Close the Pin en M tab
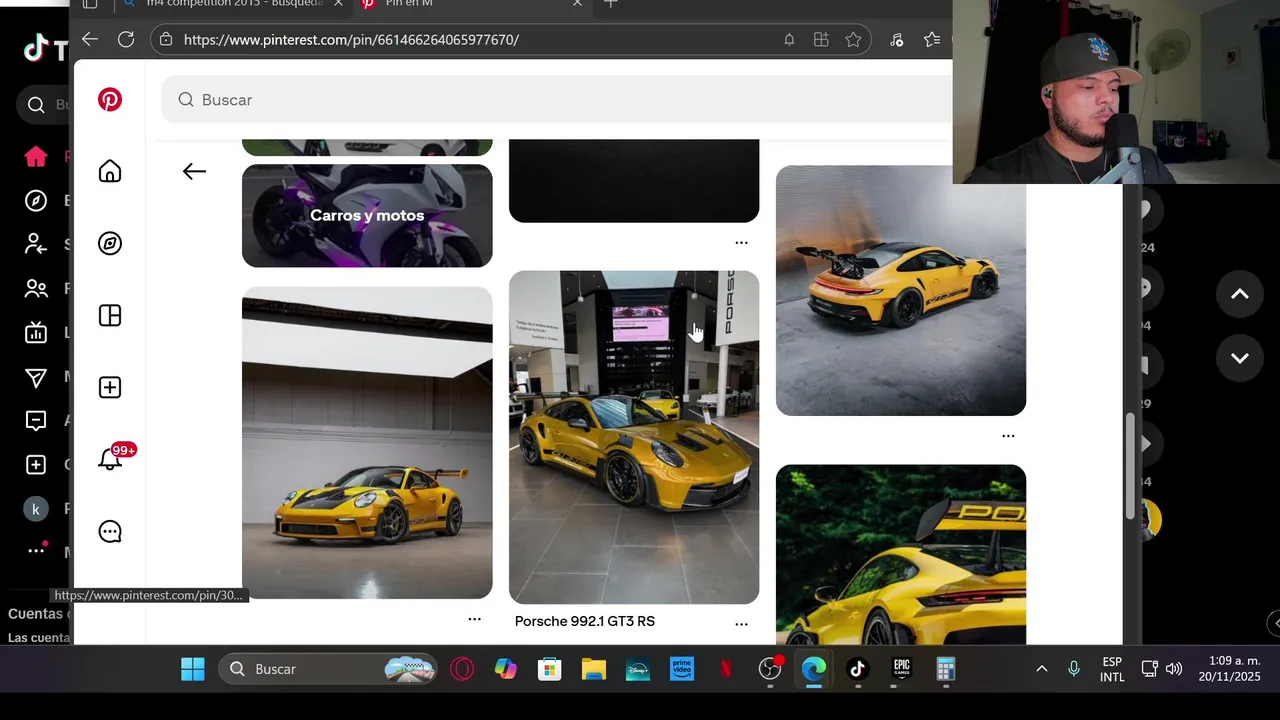 (577, 4)
